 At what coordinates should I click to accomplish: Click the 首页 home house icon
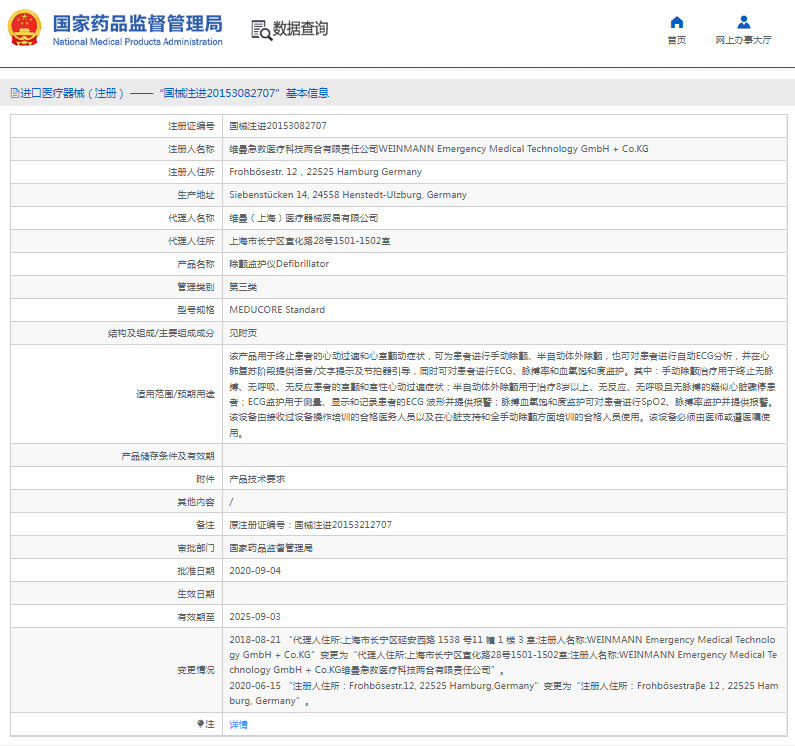coord(676,22)
